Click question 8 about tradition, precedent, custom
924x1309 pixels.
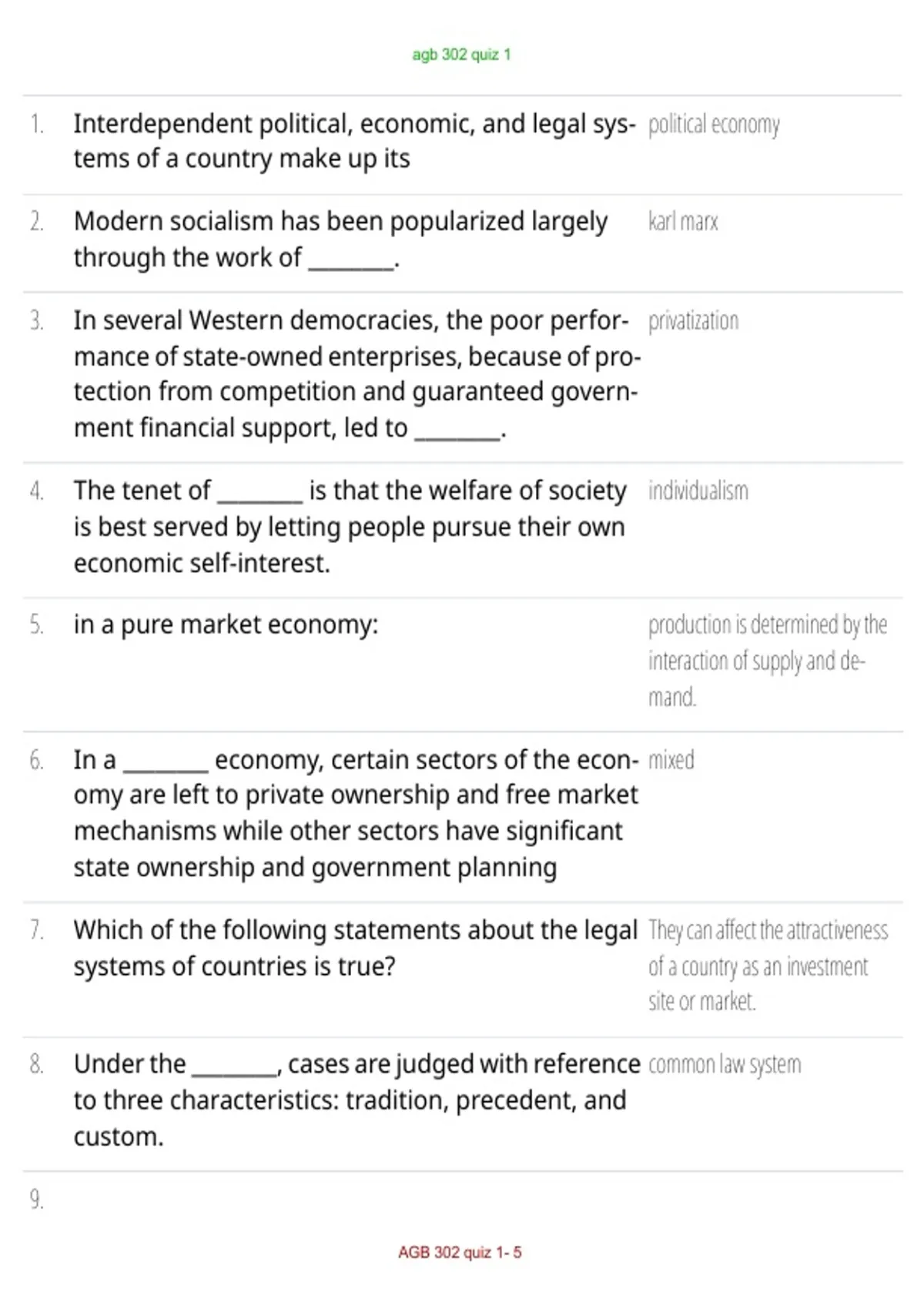pyautogui.click(x=357, y=1100)
